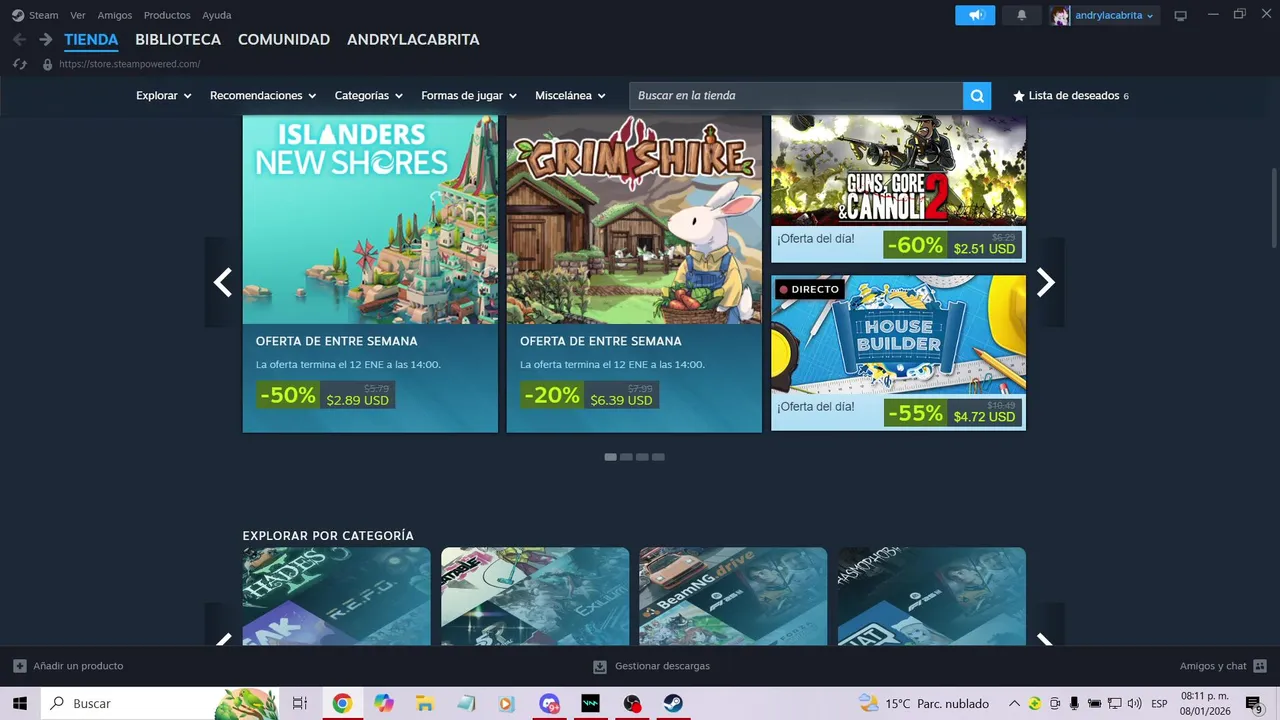
Task: Open the Amigos menu
Action: coord(115,15)
